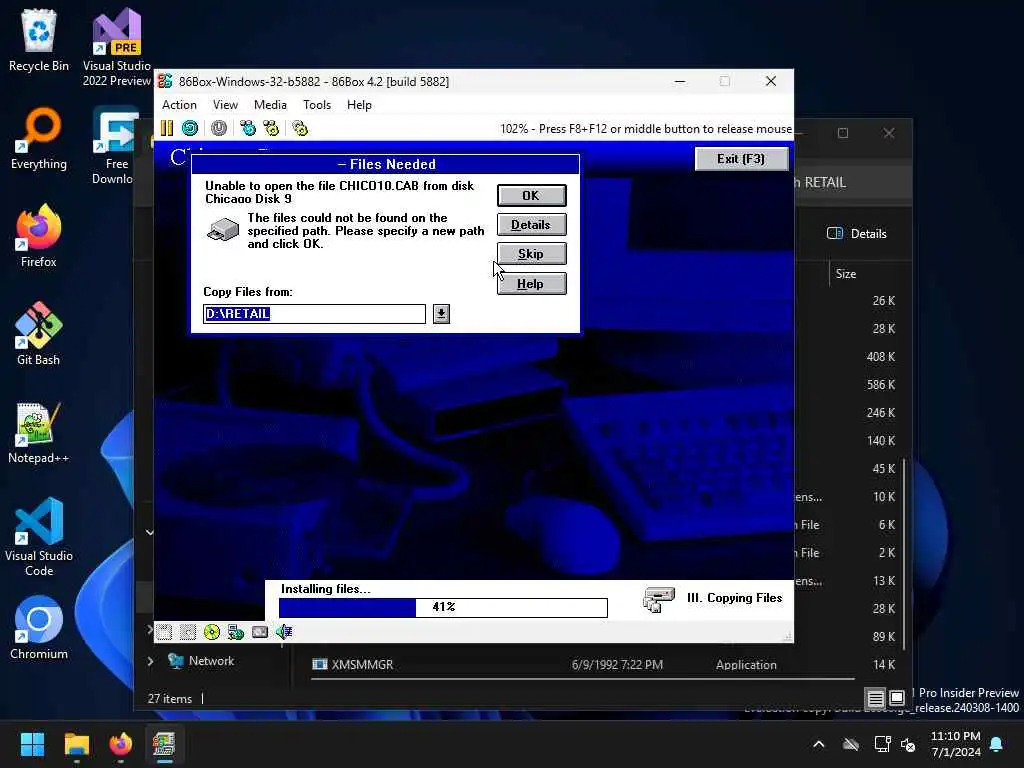This screenshot has height=768, width=1024.
Task: Click the 86Box Ctrl+Alt+Del toolbar icon
Action: [x=248, y=128]
